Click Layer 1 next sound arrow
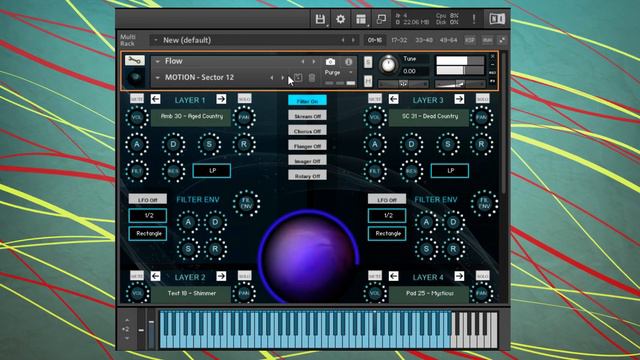This screenshot has height=360, width=640. pyautogui.click(x=221, y=99)
